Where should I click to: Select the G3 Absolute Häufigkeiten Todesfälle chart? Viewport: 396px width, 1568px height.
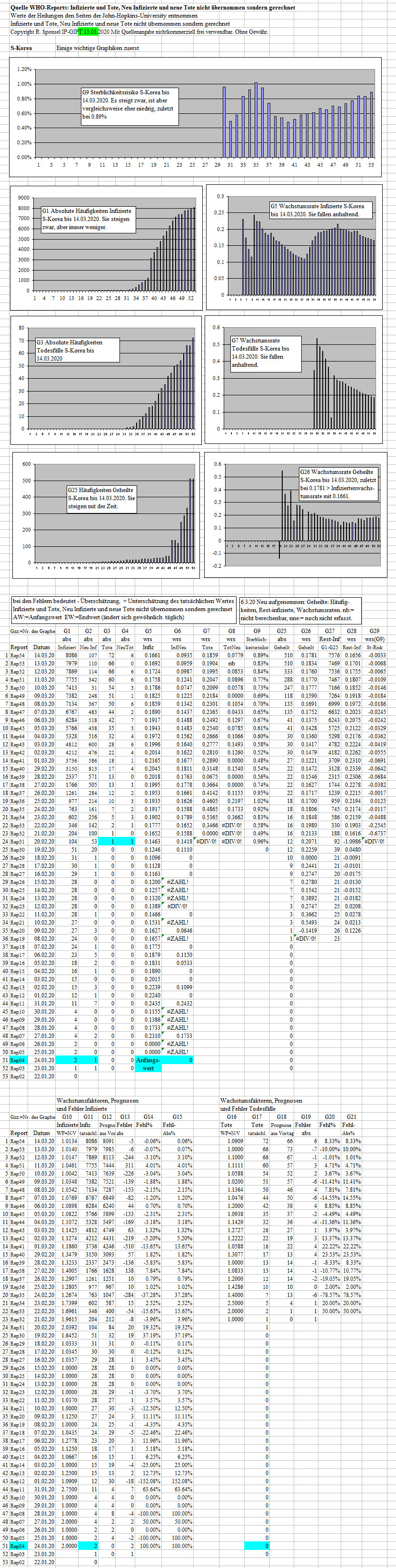pos(107,380)
